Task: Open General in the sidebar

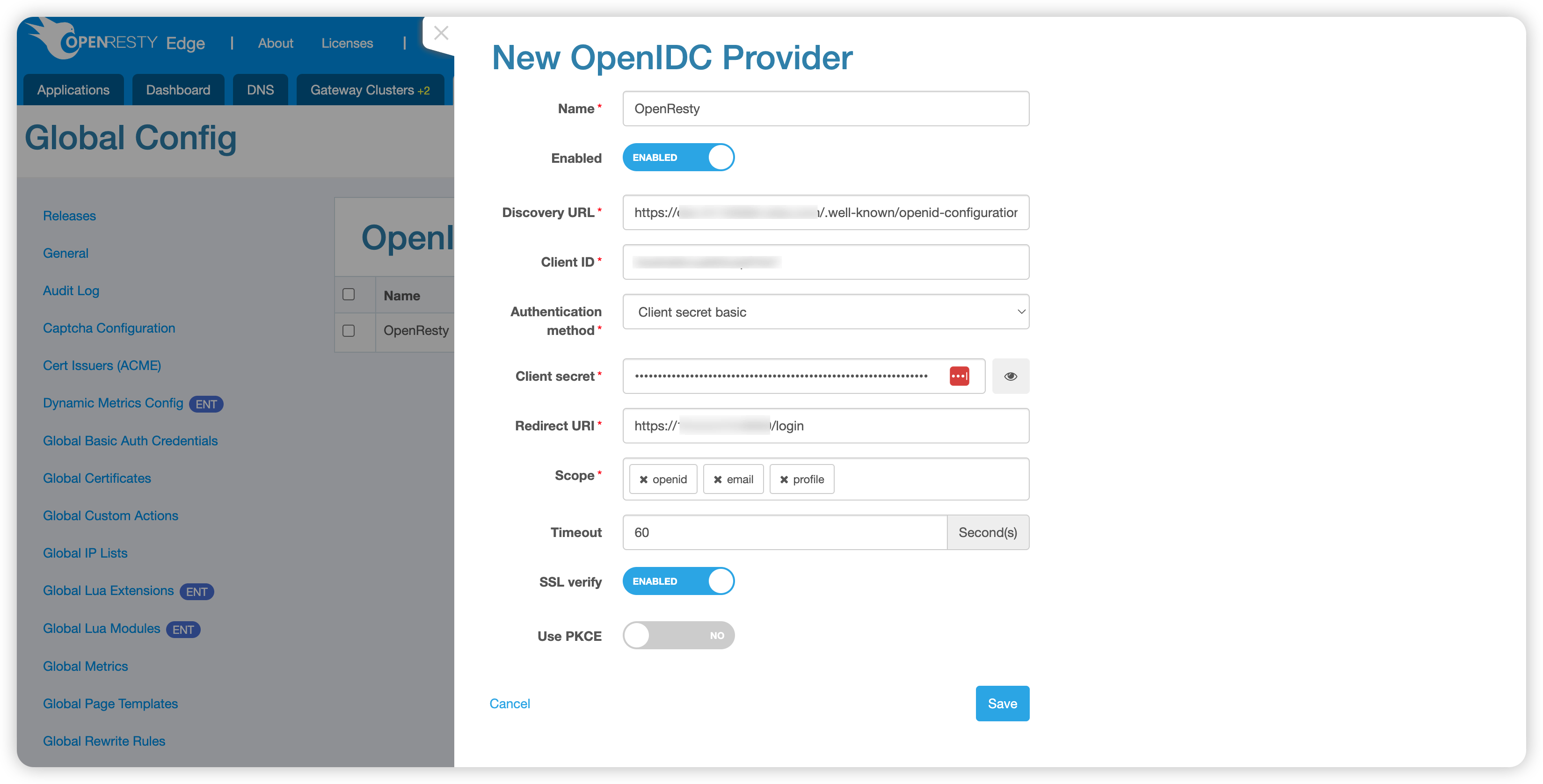Action: 66,254
